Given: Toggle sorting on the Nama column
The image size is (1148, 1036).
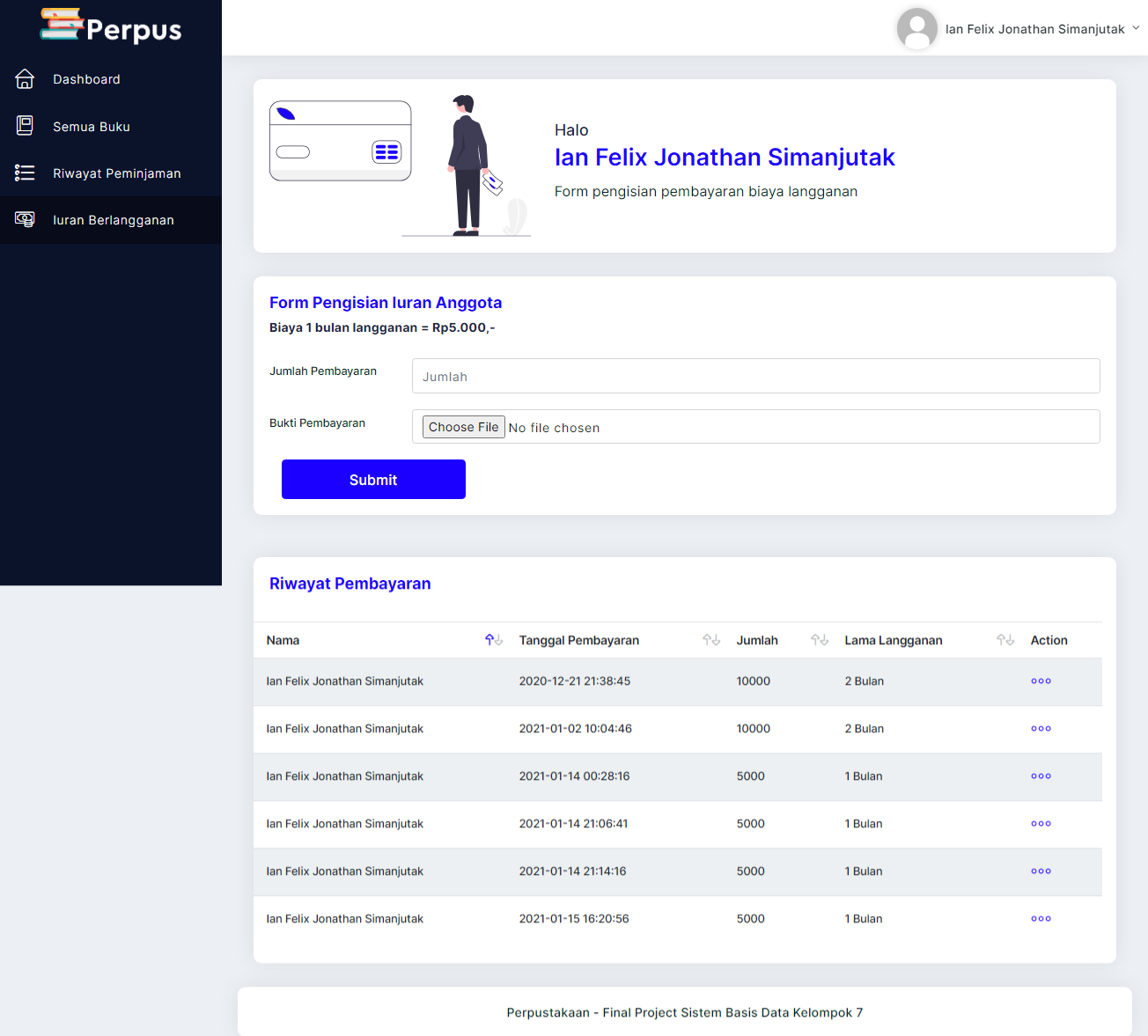Looking at the screenshot, I should (494, 640).
